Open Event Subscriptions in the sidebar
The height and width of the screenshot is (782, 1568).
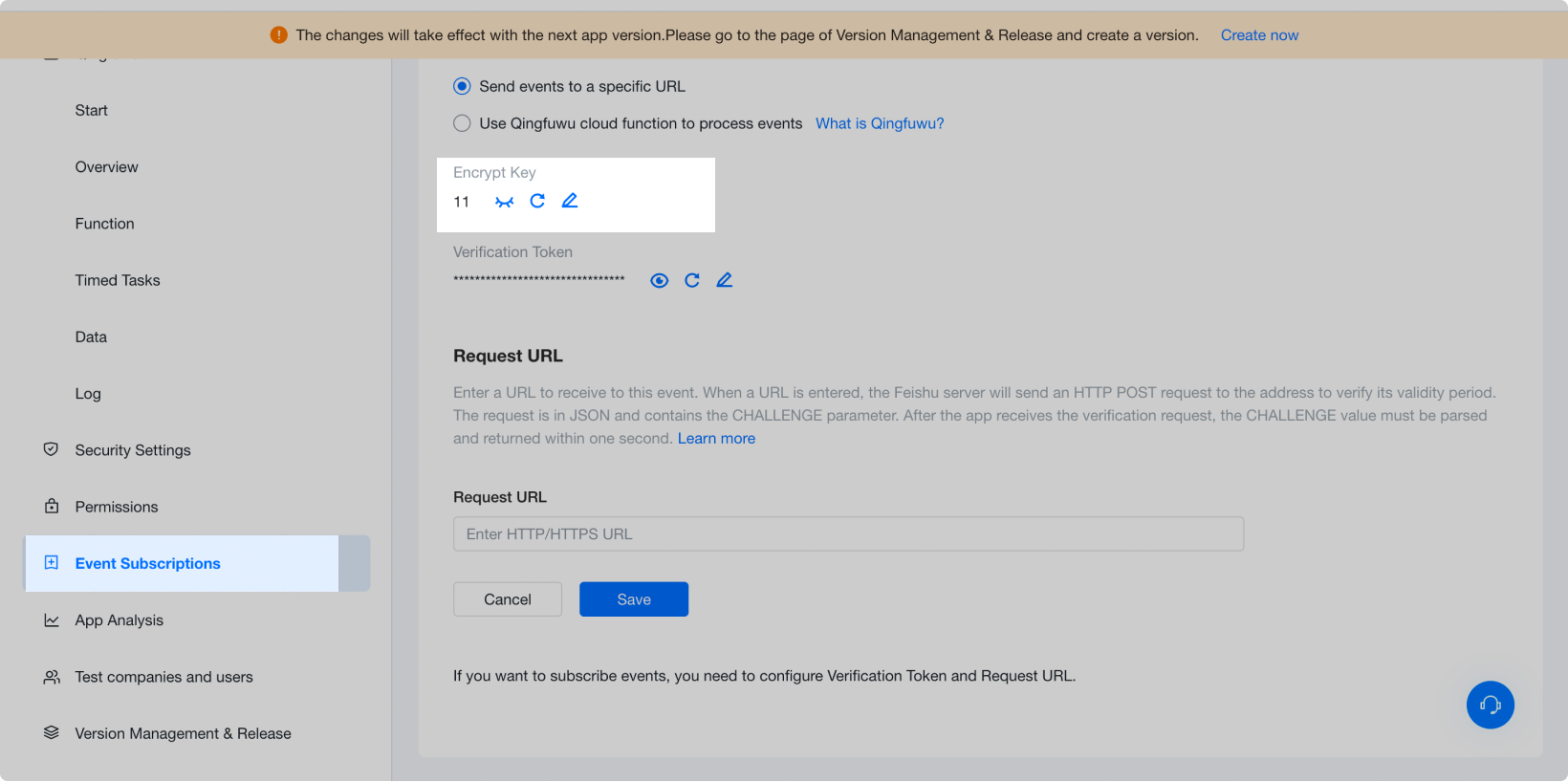coord(148,564)
